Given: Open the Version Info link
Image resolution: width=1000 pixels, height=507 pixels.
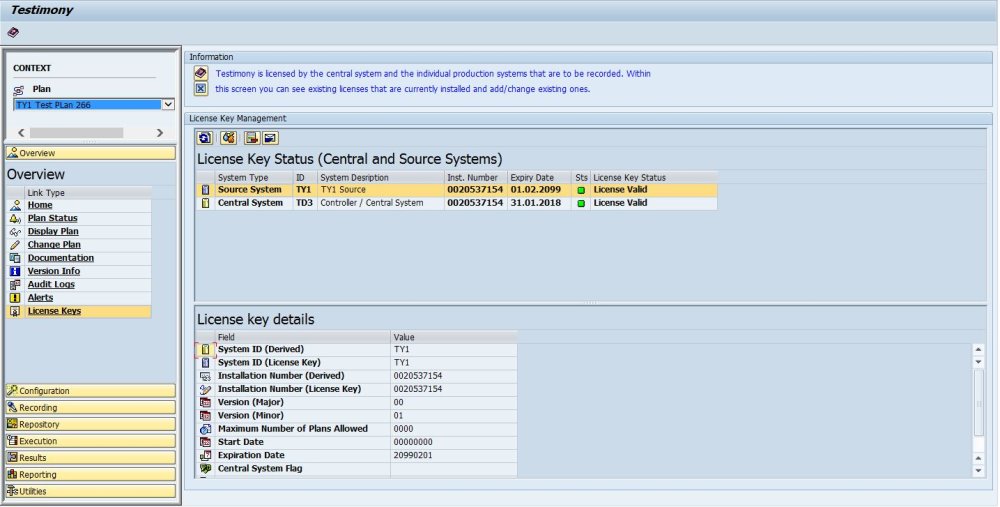Looking at the screenshot, I should [54, 271].
